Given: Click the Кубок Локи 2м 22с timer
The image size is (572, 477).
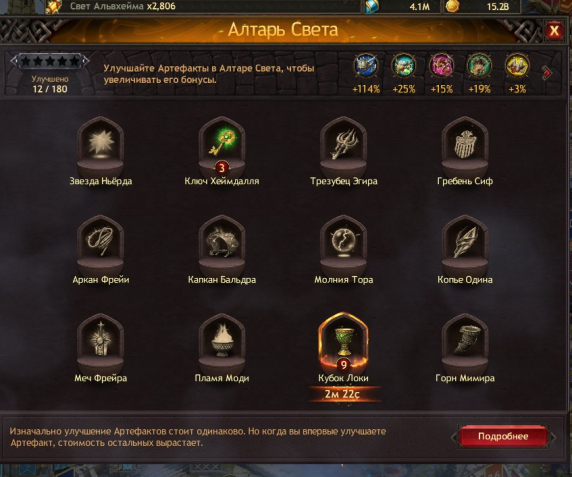Looking at the screenshot, I should [343, 394].
